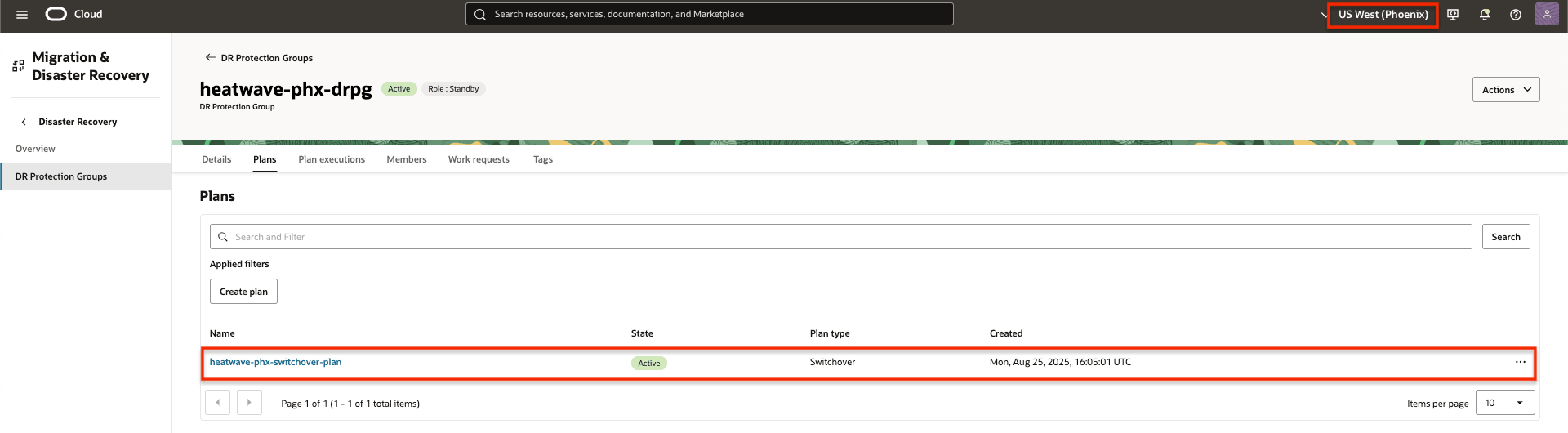1568x433 pixels.
Task: Click the magnifier icon in Search and Filter
Action: [x=222, y=237]
